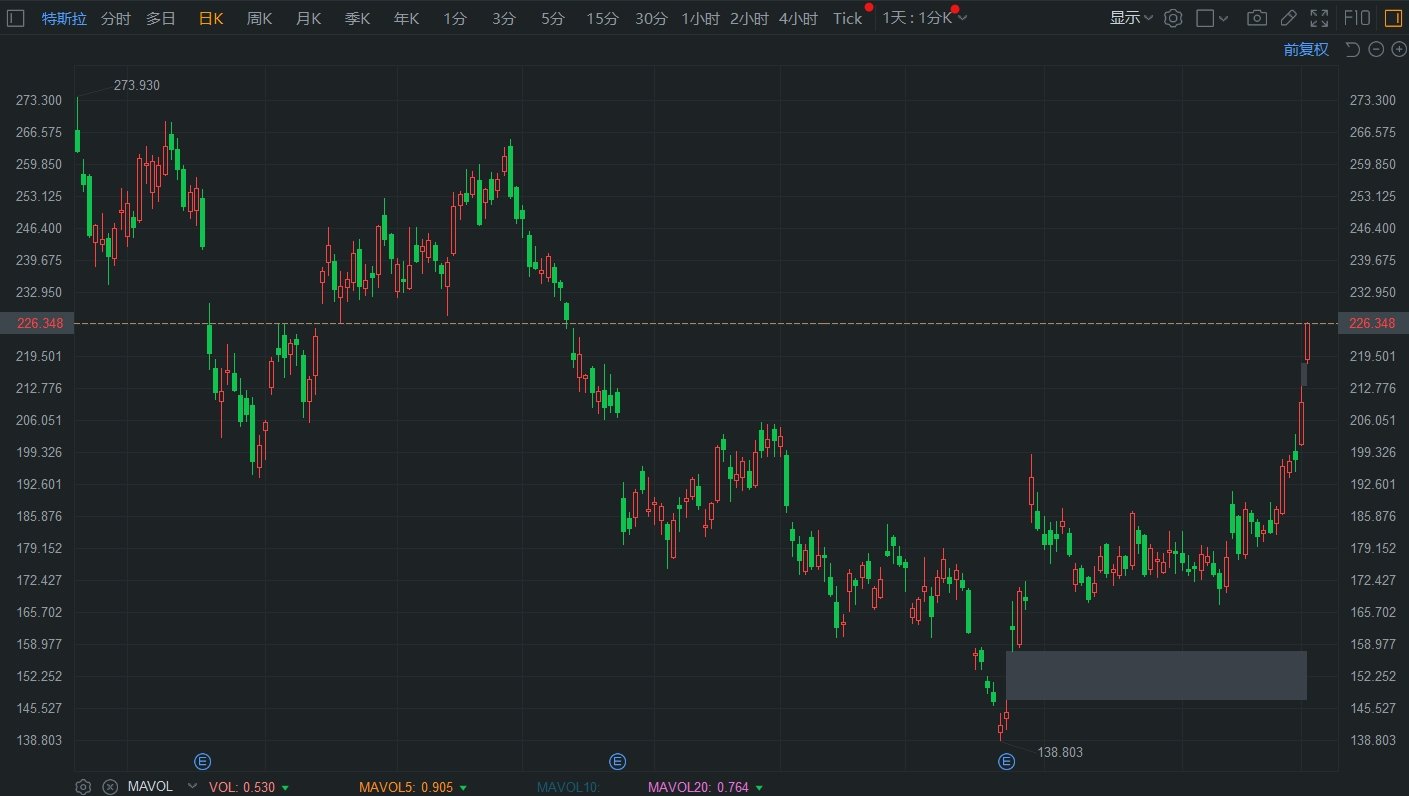The height and width of the screenshot is (796, 1409).
Task: Click the 前复权 adjustment link
Action: click(1306, 49)
